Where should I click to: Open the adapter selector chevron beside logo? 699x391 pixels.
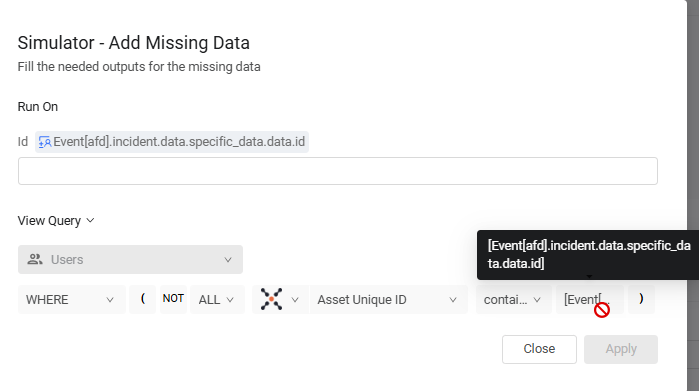(x=295, y=300)
